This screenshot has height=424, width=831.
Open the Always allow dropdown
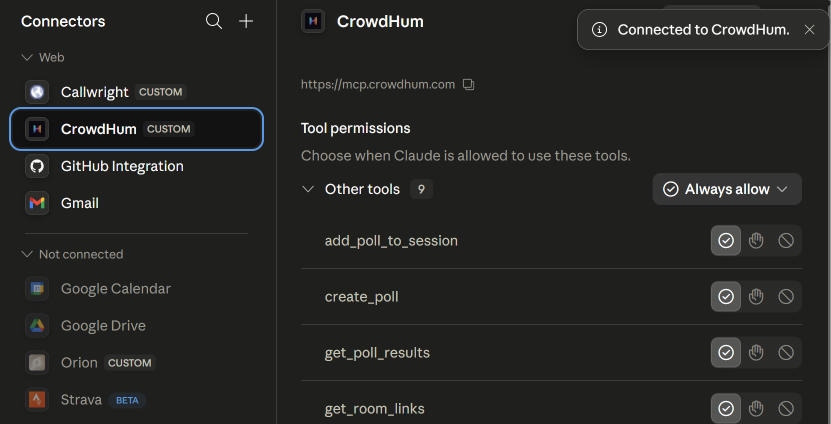[x=727, y=189]
